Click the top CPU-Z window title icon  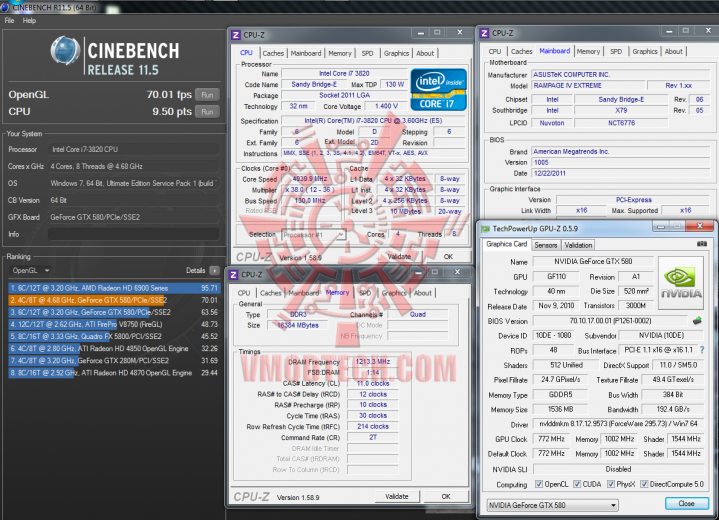[236, 35]
